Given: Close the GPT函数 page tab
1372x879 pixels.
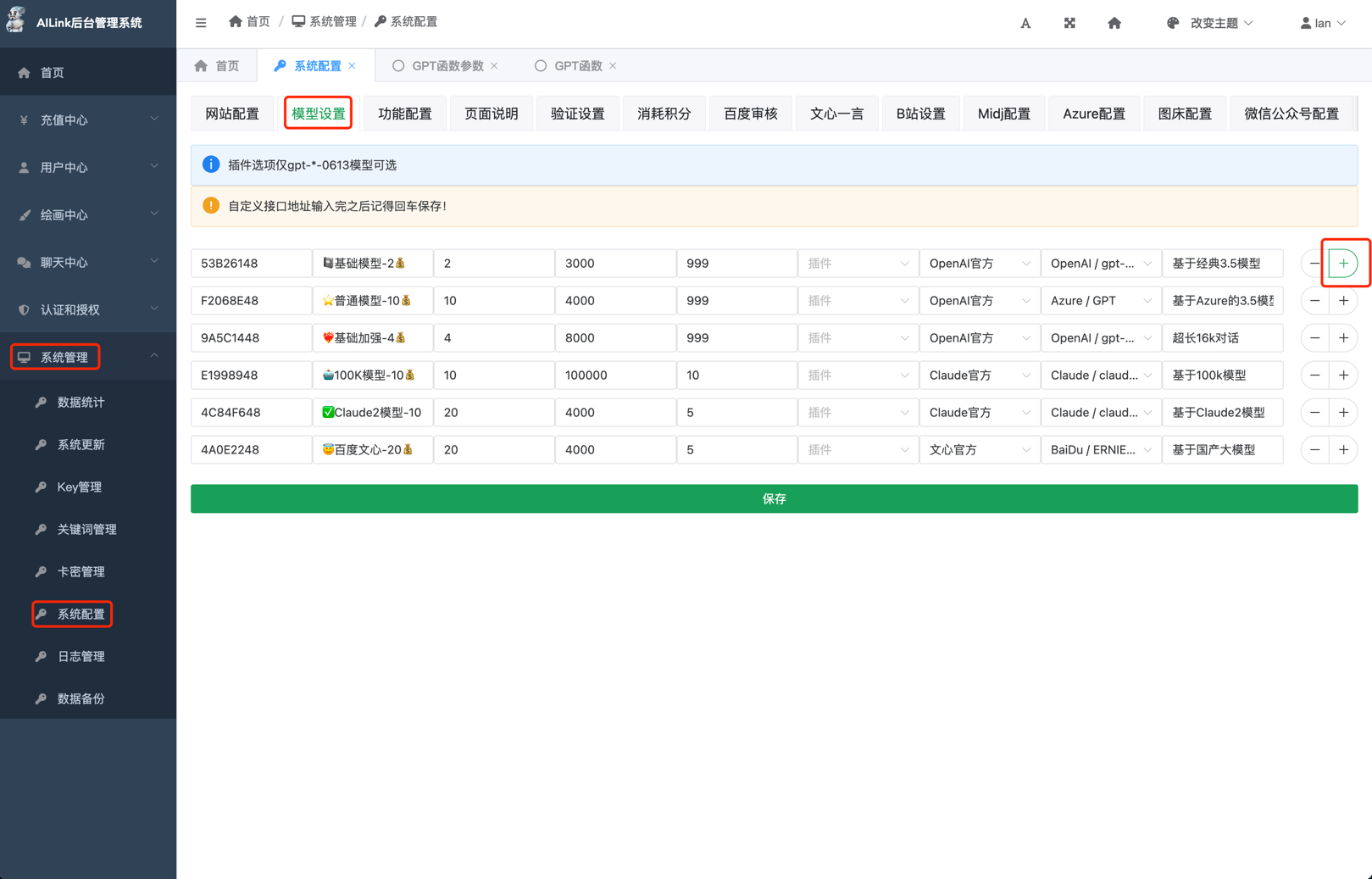Looking at the screenshot, I should (x=613, y=65).
